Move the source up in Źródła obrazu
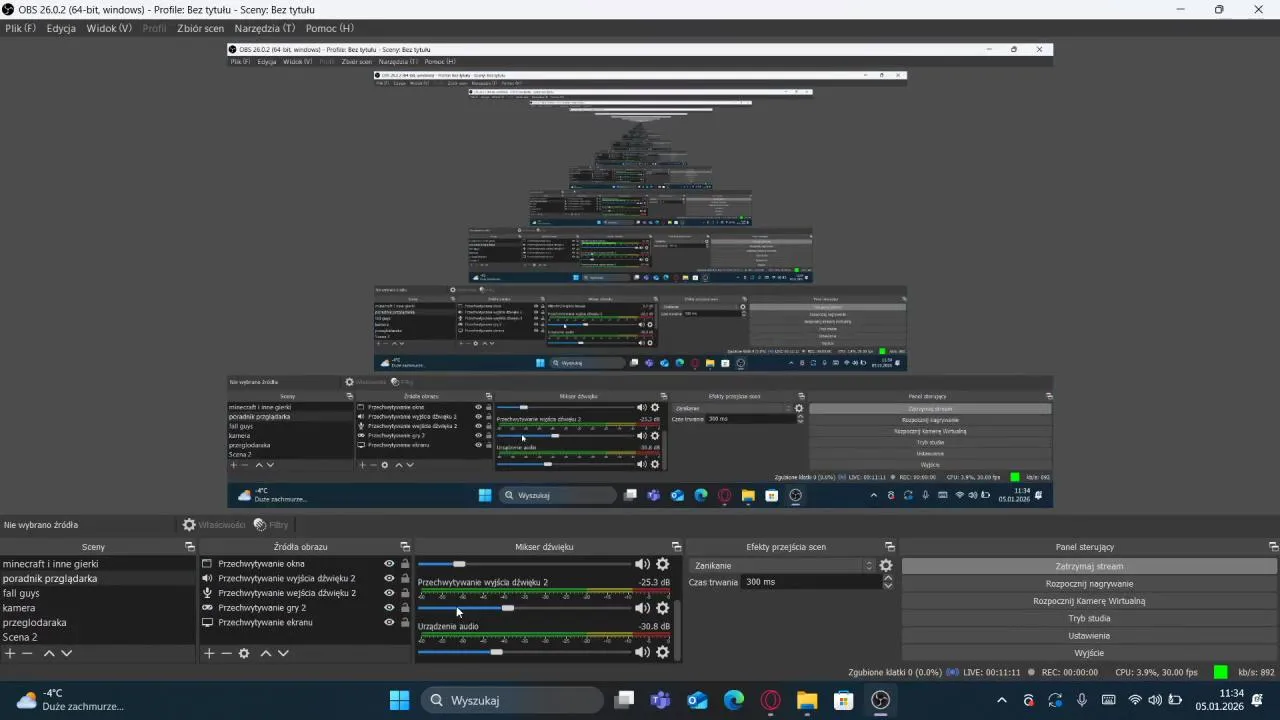 [266, 653]
